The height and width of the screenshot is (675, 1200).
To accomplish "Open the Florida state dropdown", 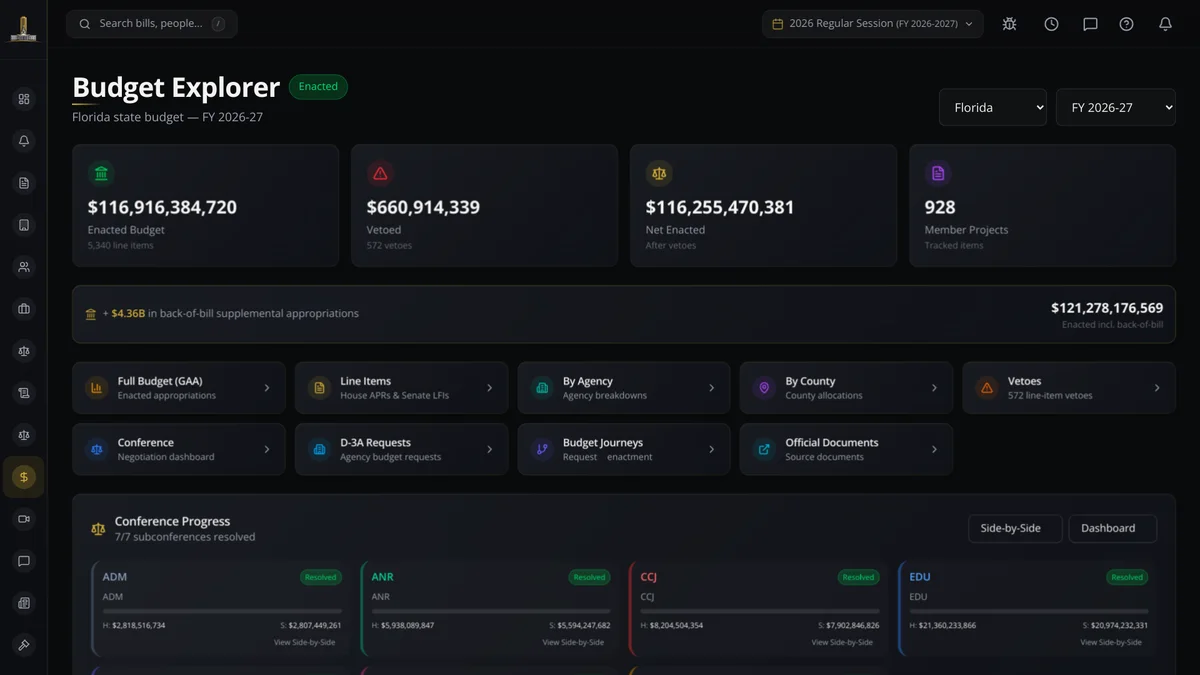I will click(x=993, y=107).
